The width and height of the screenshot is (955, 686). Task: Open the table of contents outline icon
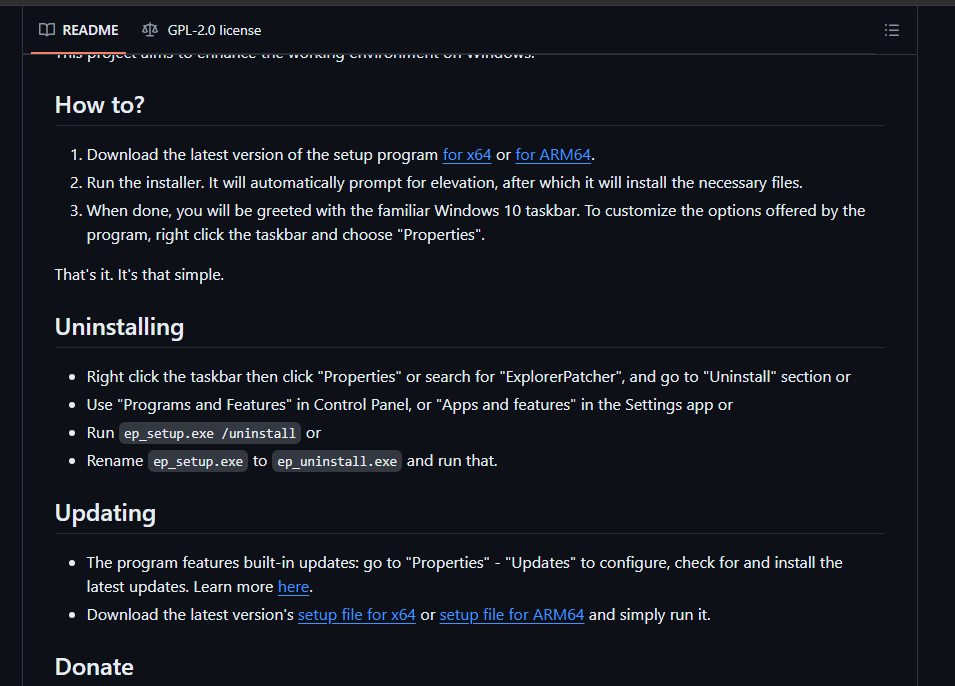(891, 30)
